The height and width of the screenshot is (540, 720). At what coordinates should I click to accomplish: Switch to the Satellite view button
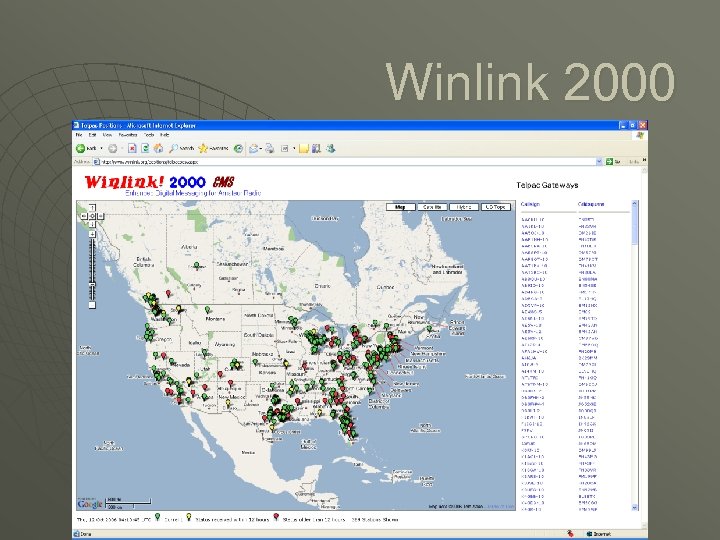pos(432,207)
